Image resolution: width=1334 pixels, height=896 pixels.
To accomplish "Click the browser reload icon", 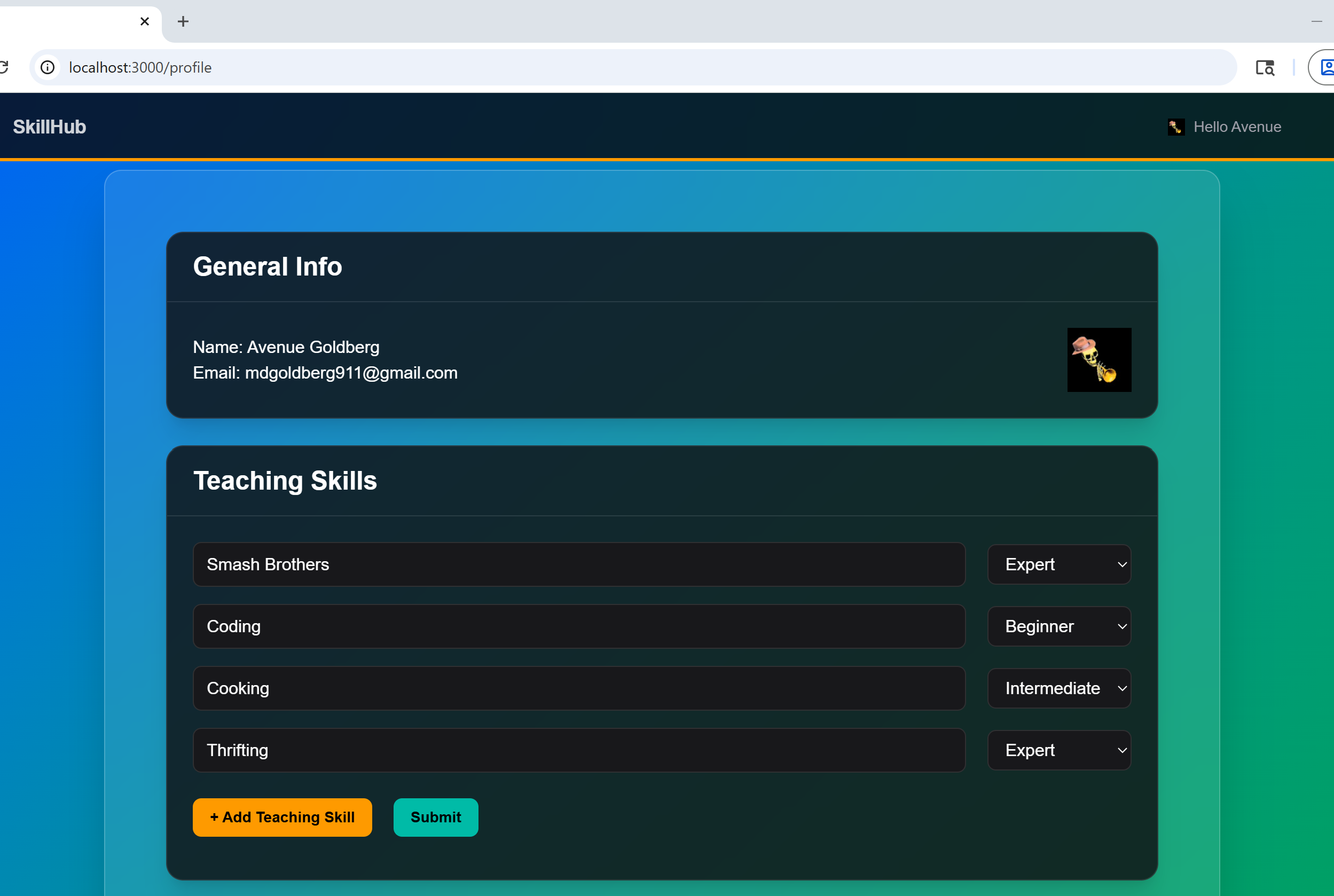I will click(x=3, y=67).
